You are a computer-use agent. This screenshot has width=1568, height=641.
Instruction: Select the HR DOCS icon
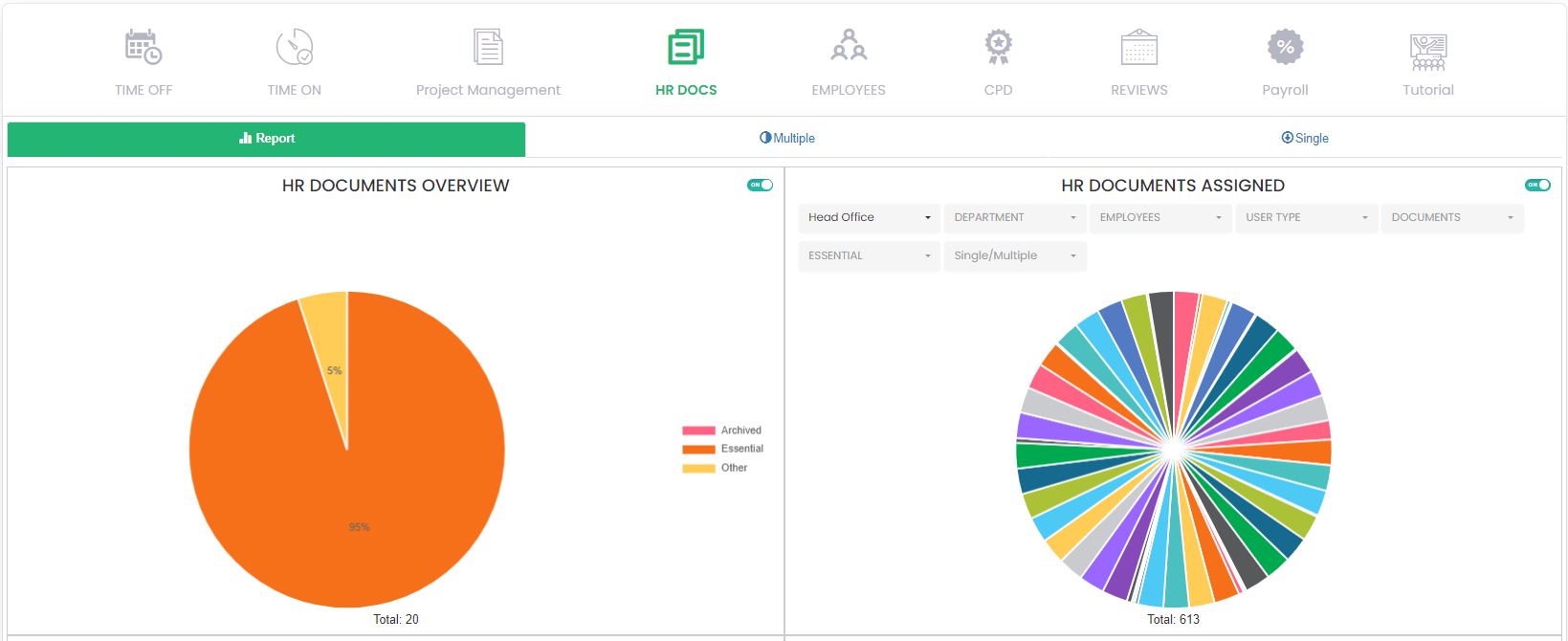click(x=686, y=47)
